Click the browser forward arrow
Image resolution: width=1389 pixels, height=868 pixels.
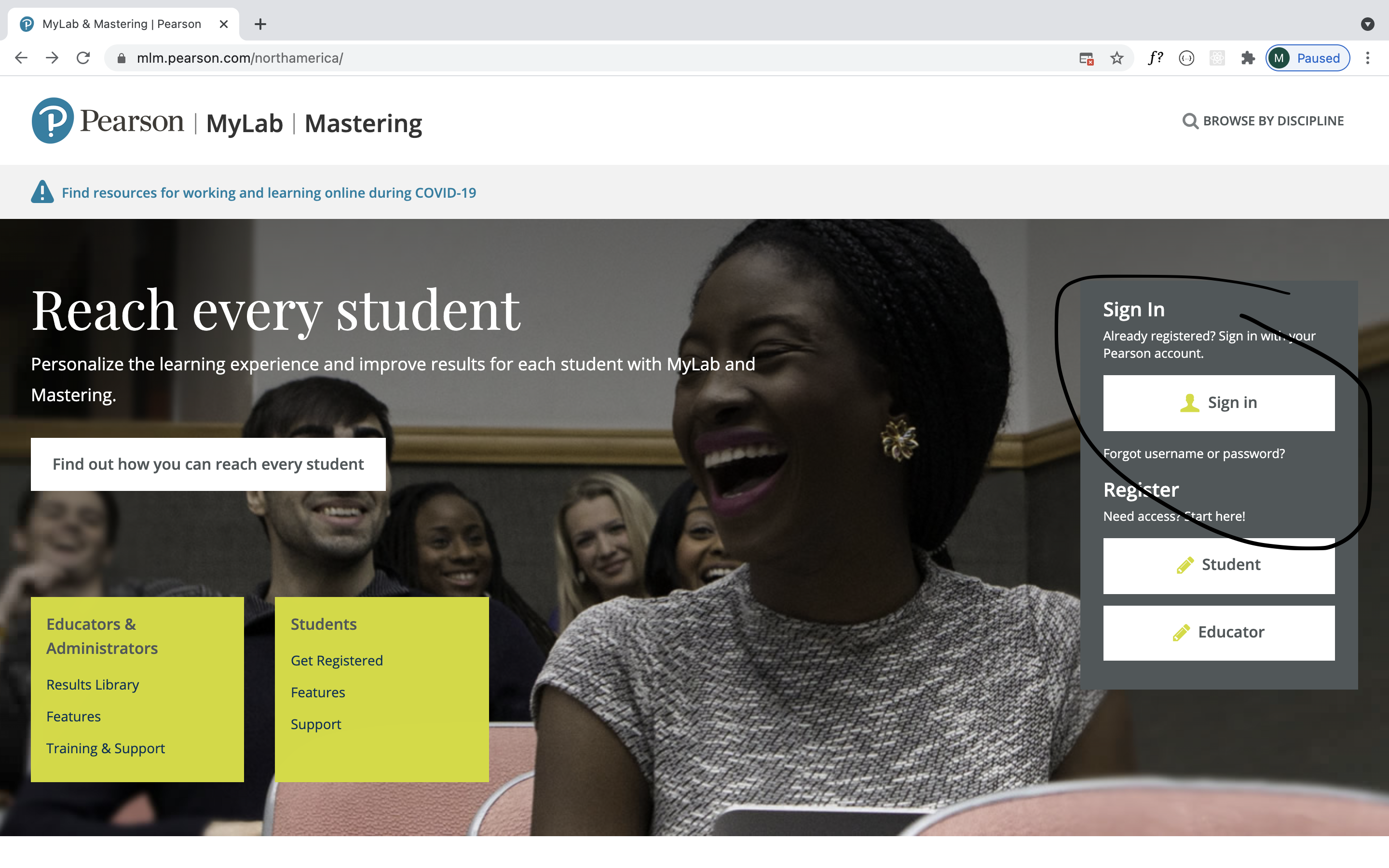click(x=52, y=58)
